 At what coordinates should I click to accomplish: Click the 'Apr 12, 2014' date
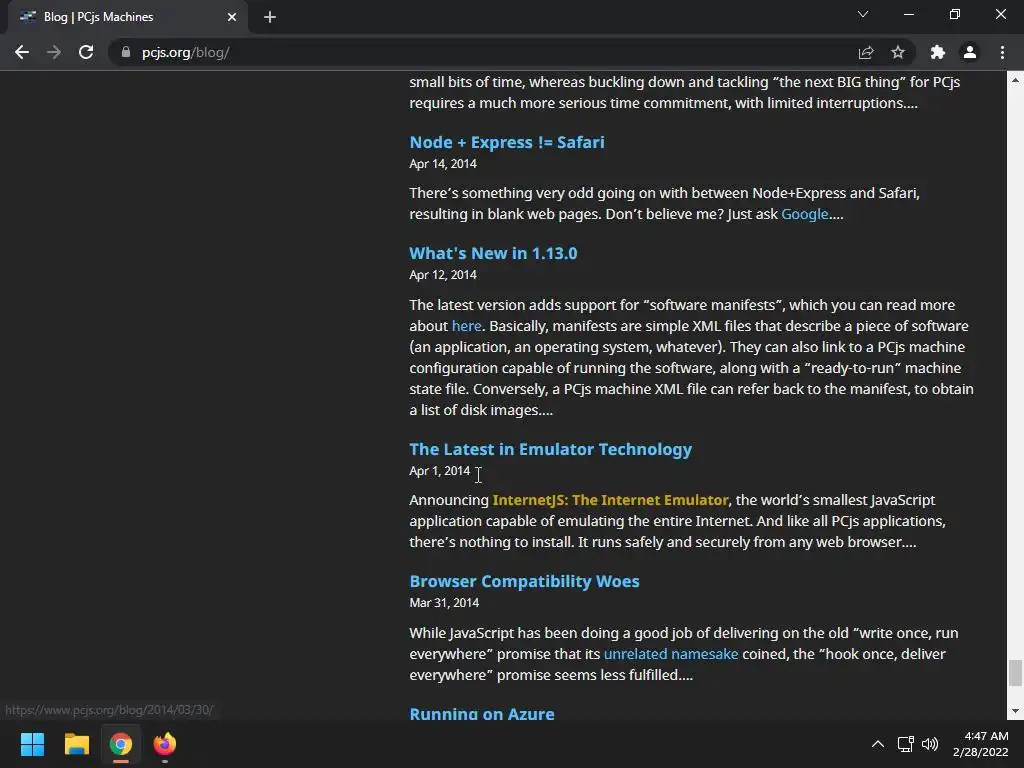pos(443,275)
